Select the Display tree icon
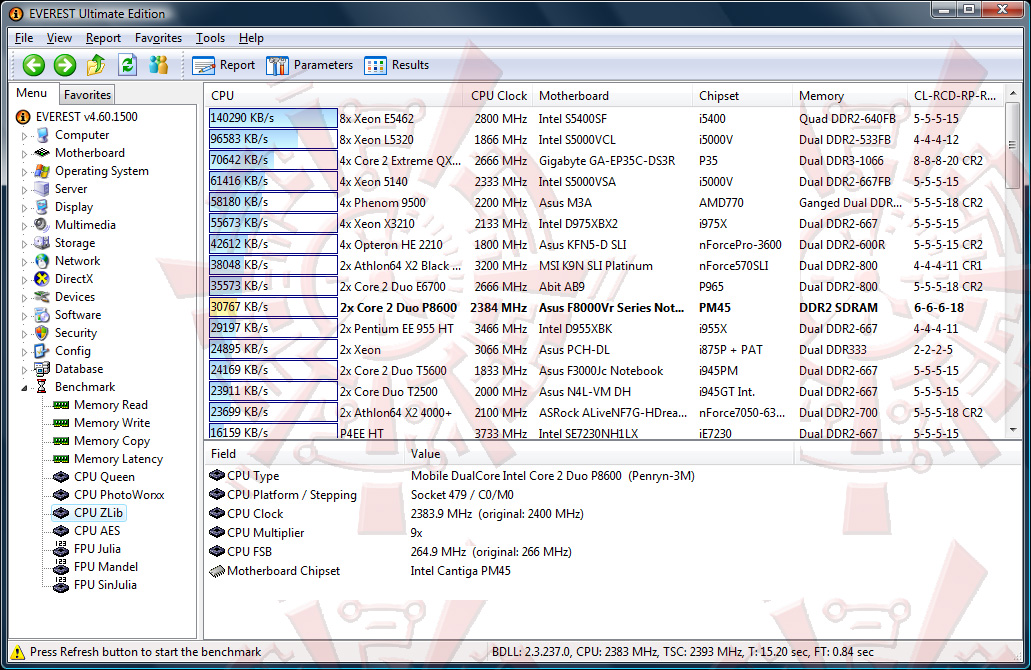This screenshot has height=670, width=1031. (43, 206)
